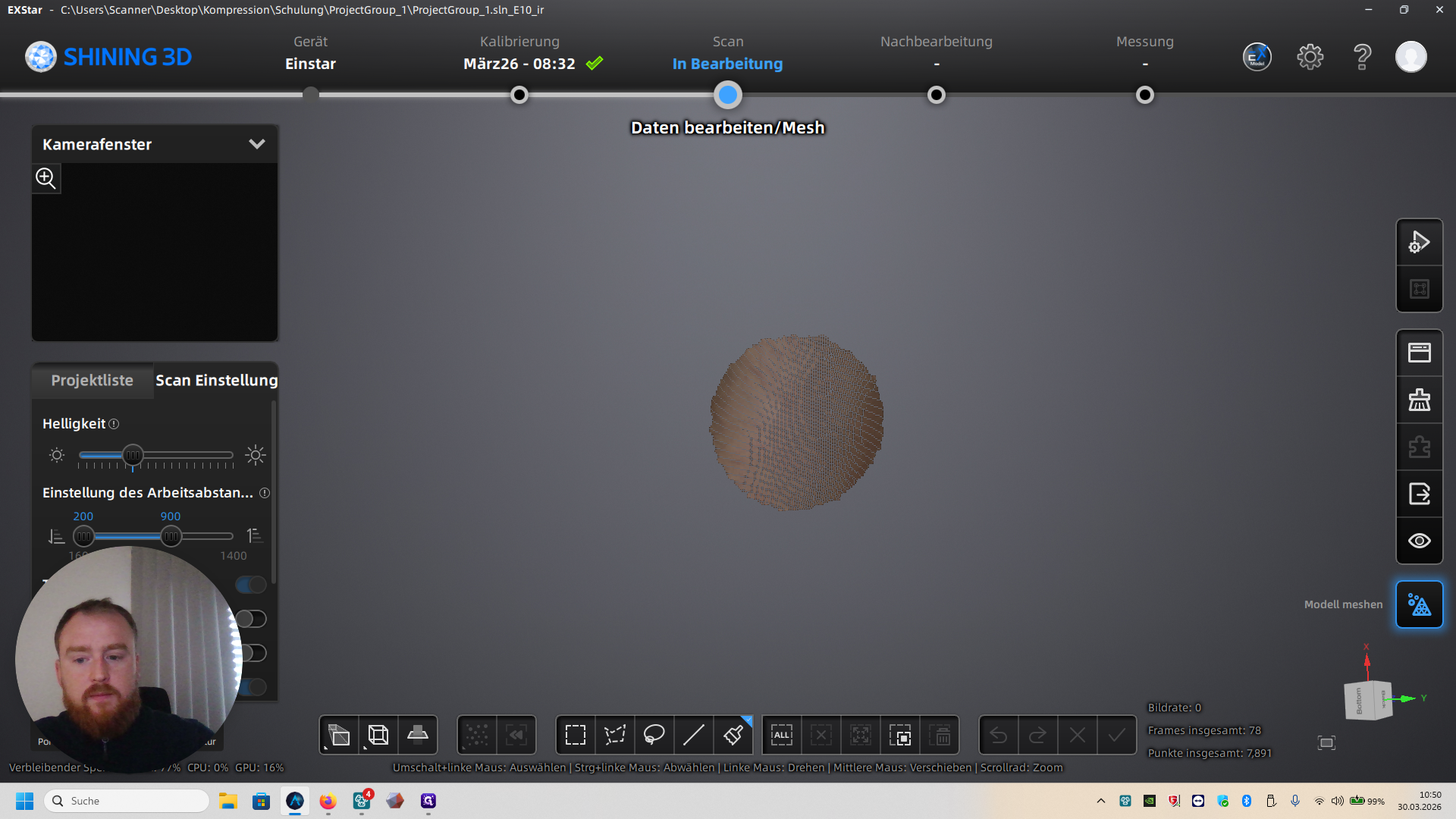This screenshot has height=819, width=1456.
Task: Click the invert selection icon
Action: point(900,735)
